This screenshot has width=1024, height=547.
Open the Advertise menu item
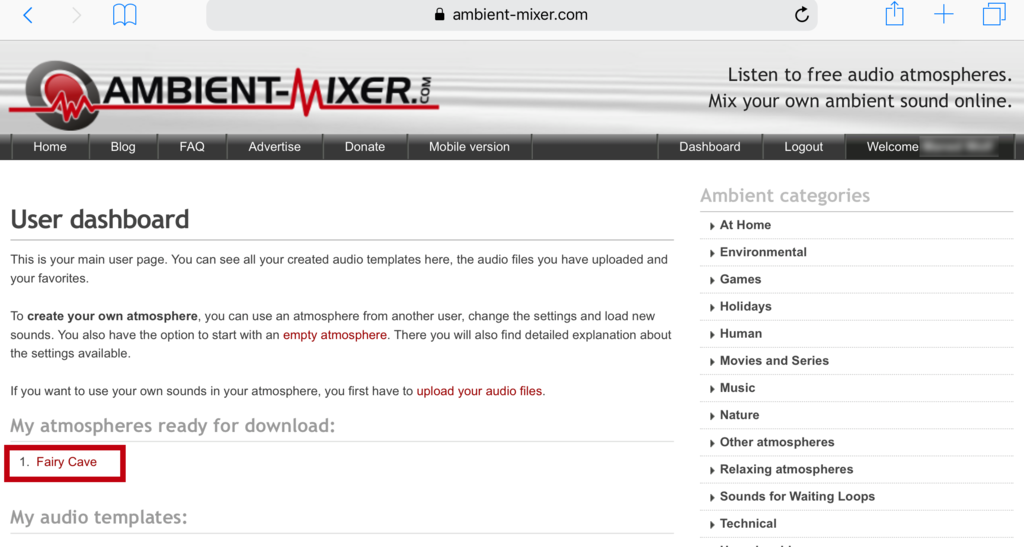pyautogui.click(x=274, y=147)
